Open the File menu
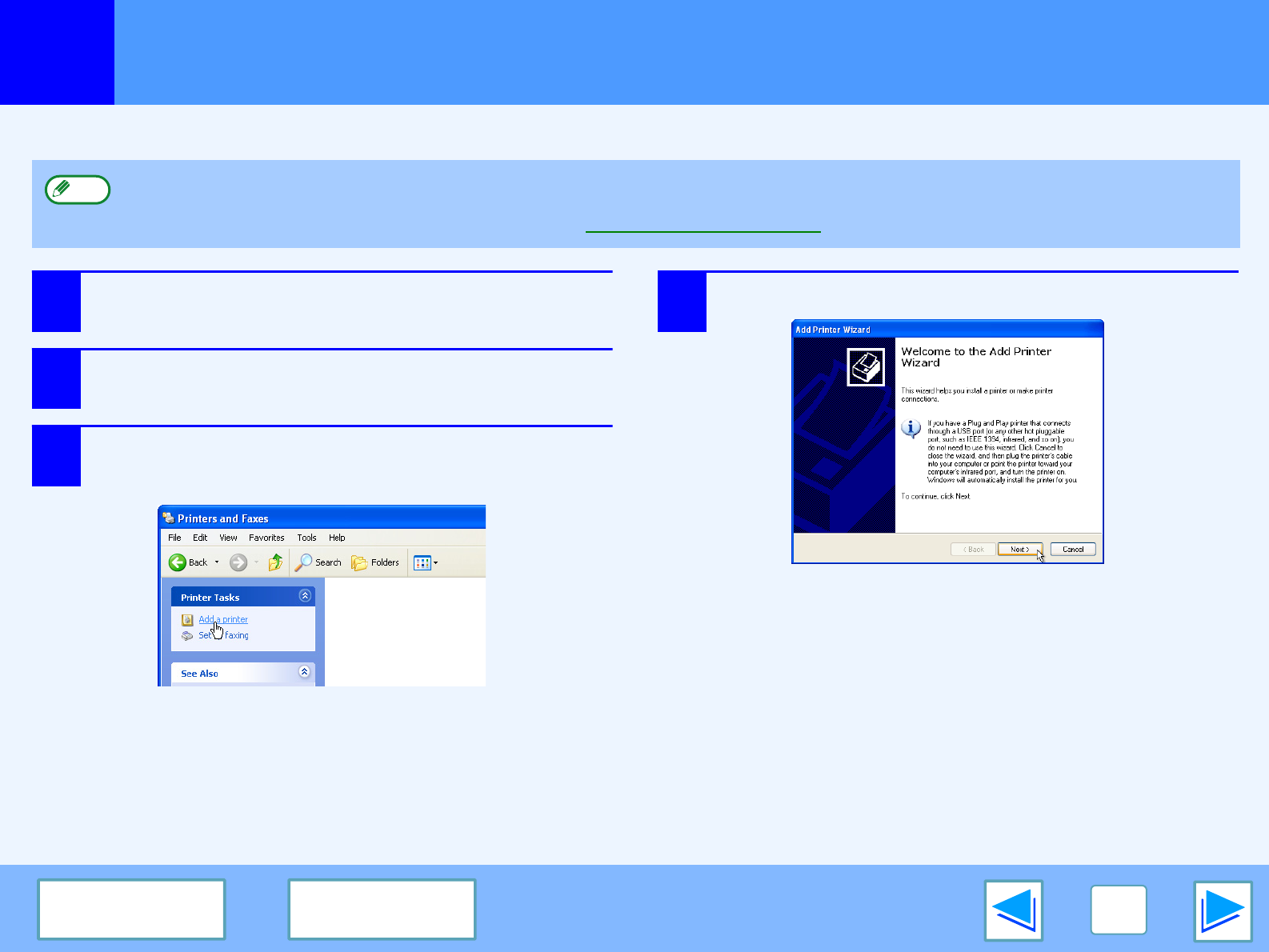Image resolution: width=1269 pixels, height=952 pixels. tap(174, 538)
